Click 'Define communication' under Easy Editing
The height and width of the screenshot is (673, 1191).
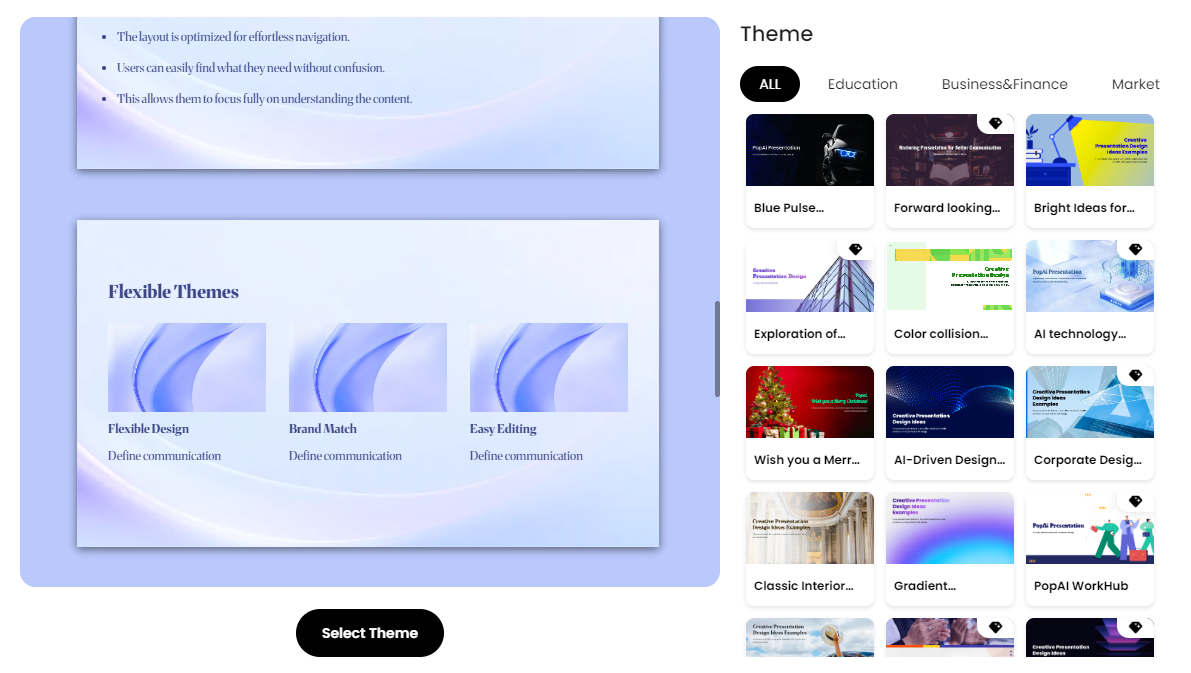tap(526, 456)
